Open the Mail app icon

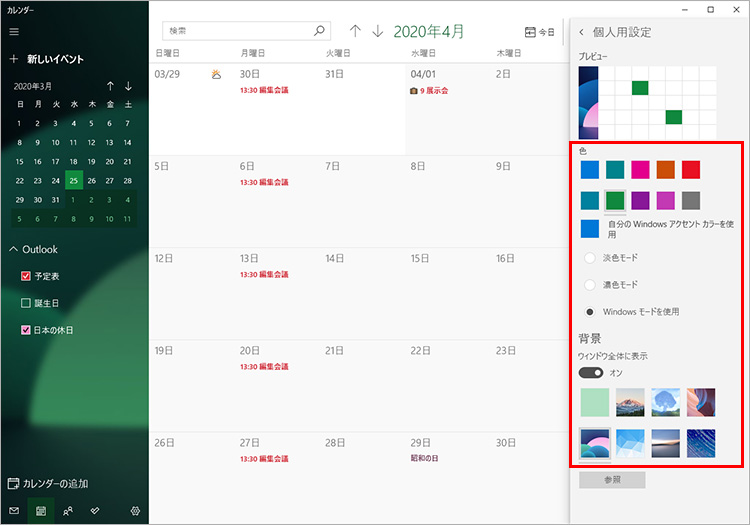pyautogui.click(x=14, y=510)
